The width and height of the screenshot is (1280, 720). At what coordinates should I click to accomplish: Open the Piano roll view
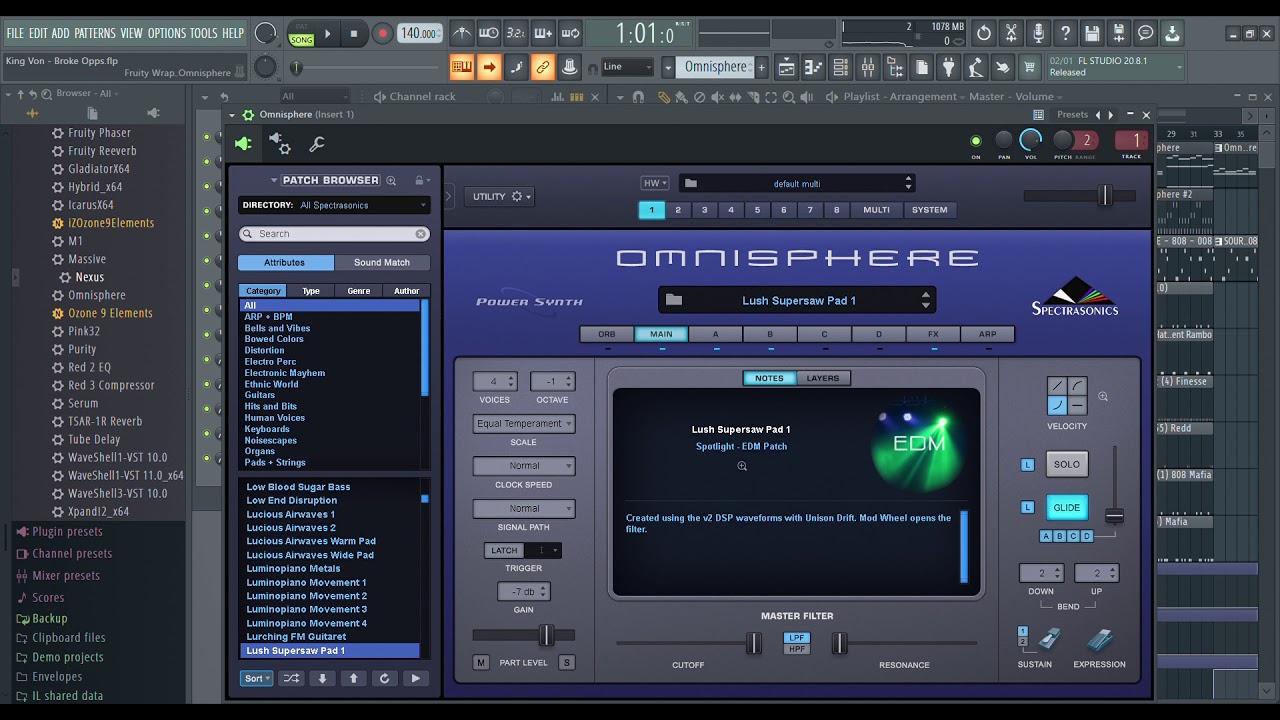click(813, 67)
